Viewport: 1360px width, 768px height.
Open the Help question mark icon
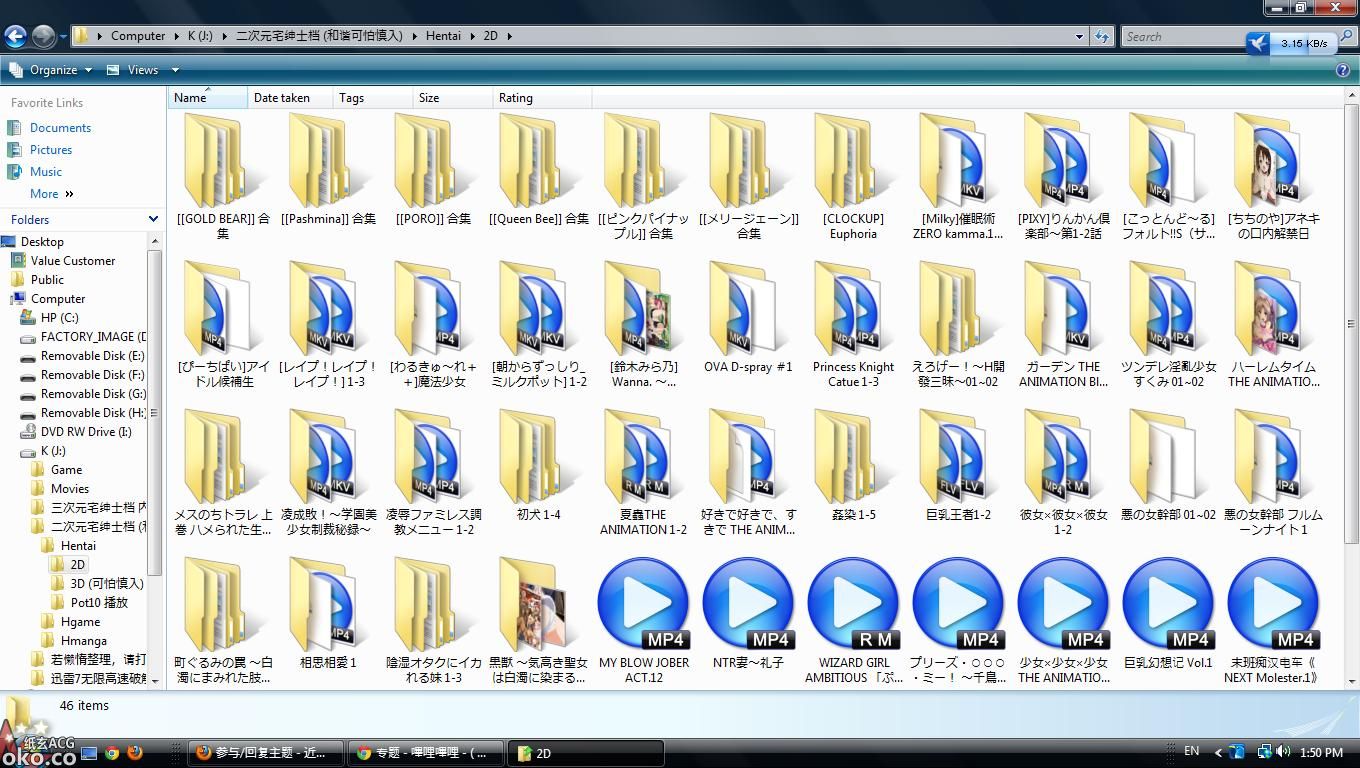[x=1343, y=70]
